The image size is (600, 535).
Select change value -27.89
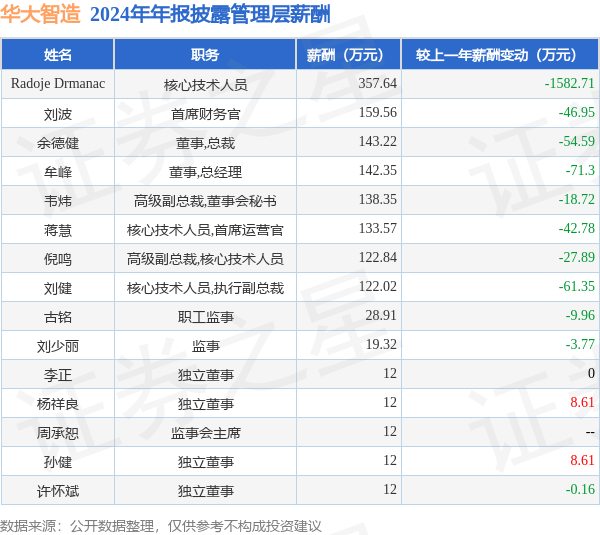coord(576,257)
